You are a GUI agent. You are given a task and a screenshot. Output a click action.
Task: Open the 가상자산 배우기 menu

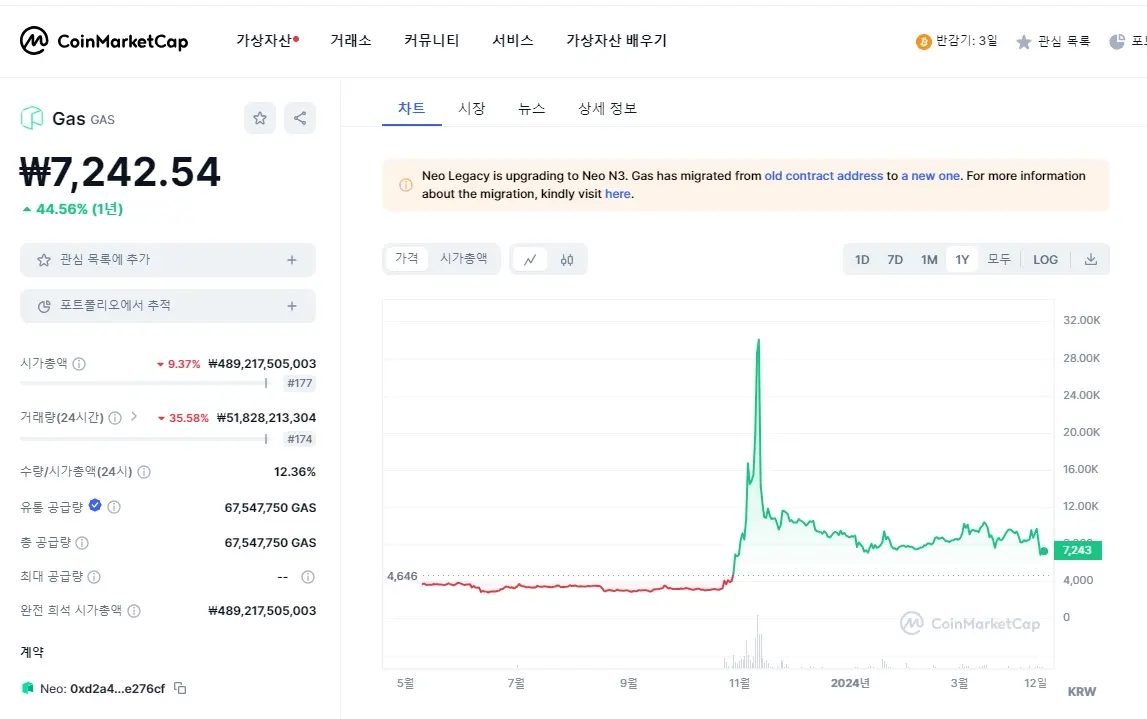click(x=617, y=41)
